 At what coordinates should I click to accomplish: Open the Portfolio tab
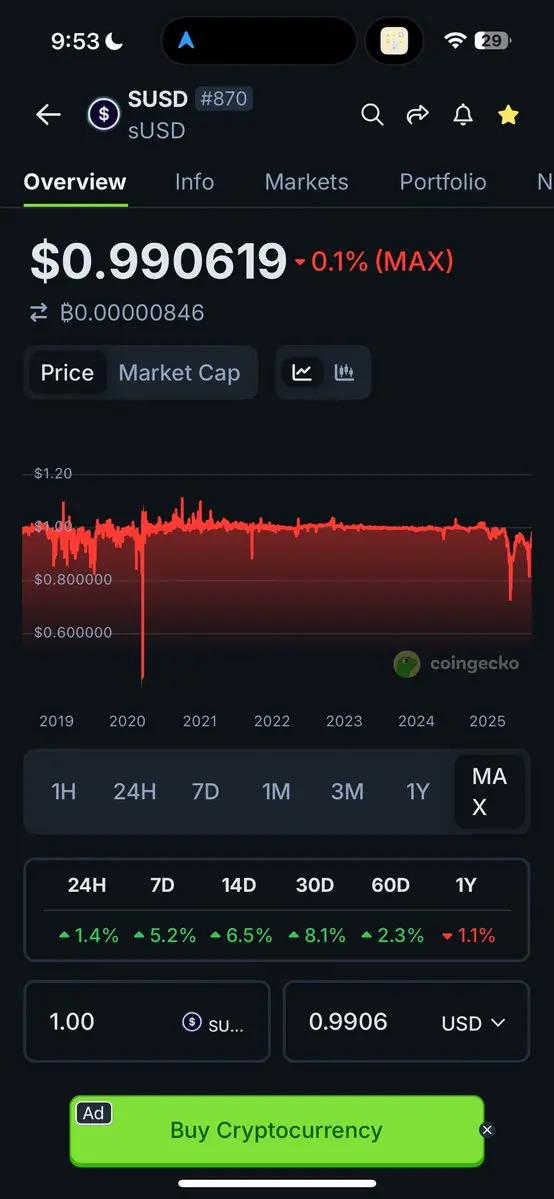(x=442, y=181)
